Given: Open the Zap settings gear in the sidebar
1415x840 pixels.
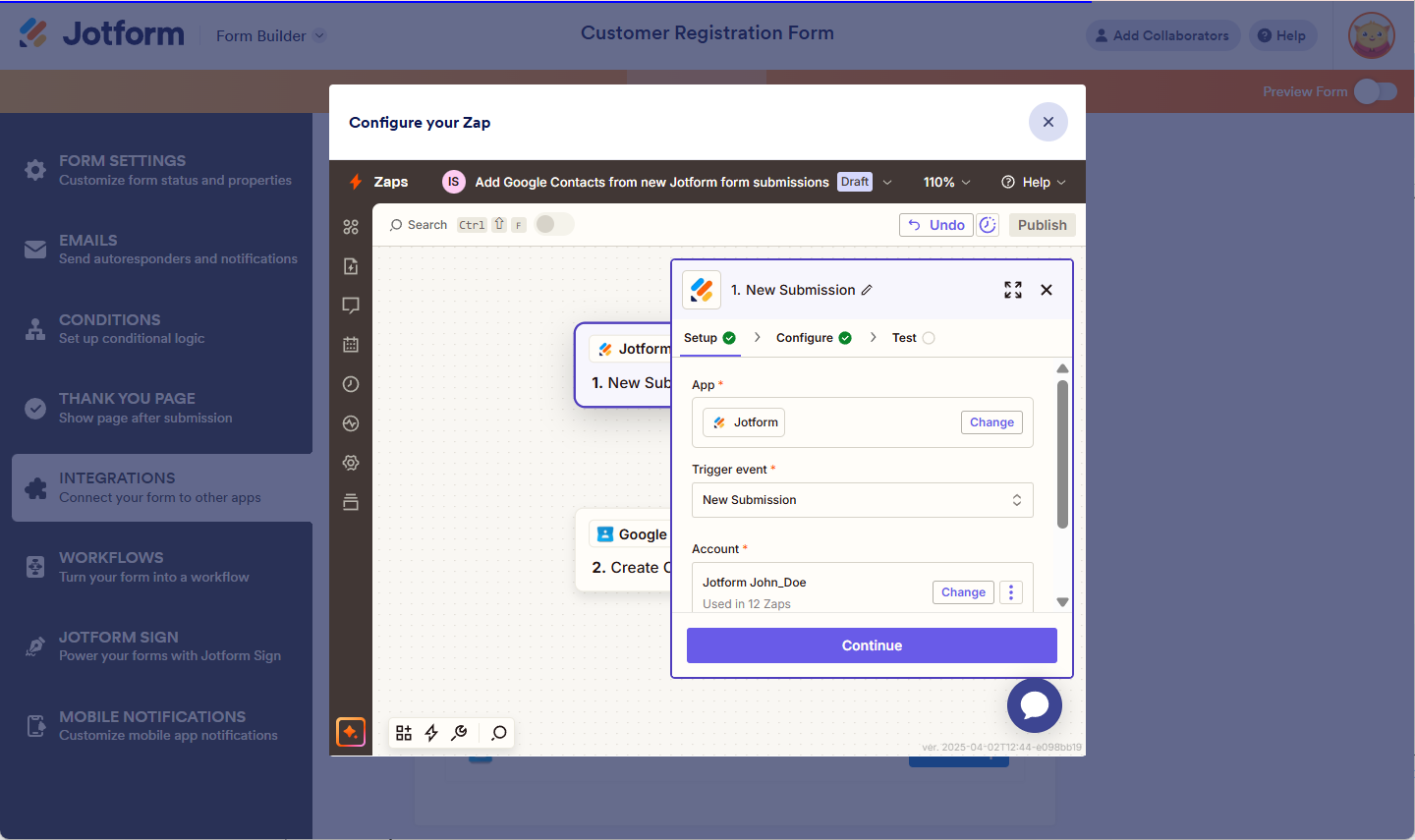Looking at the screenshot, I should [351, 463].
